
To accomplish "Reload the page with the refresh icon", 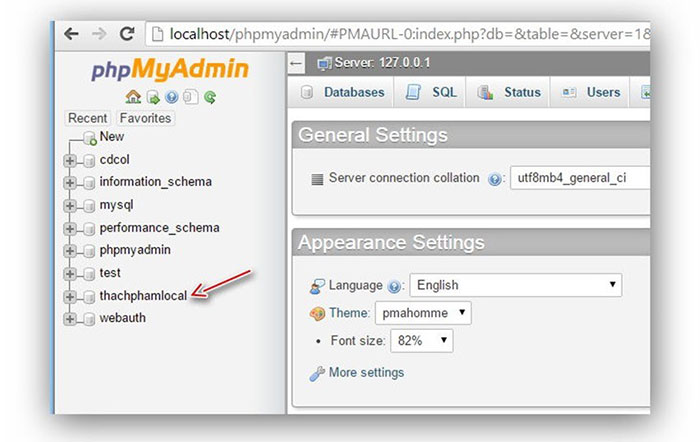I will pos(127,33).
